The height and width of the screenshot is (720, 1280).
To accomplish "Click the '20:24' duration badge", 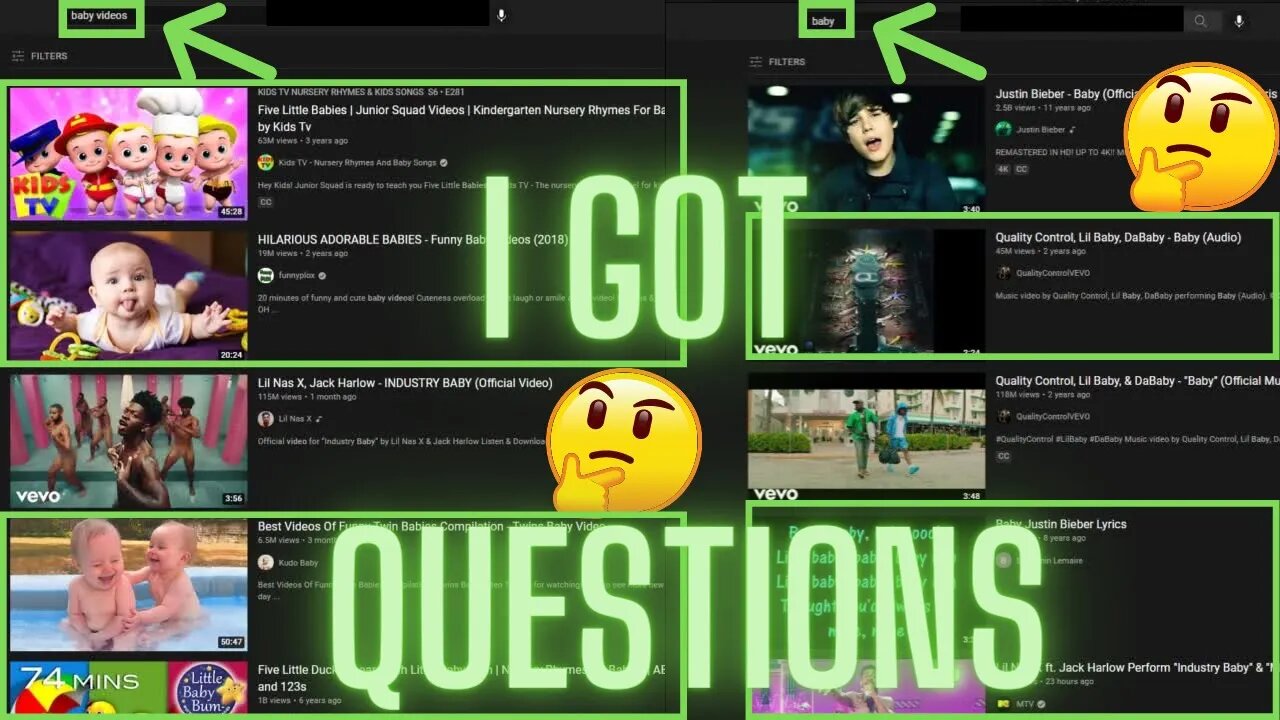I will [232, 354].
